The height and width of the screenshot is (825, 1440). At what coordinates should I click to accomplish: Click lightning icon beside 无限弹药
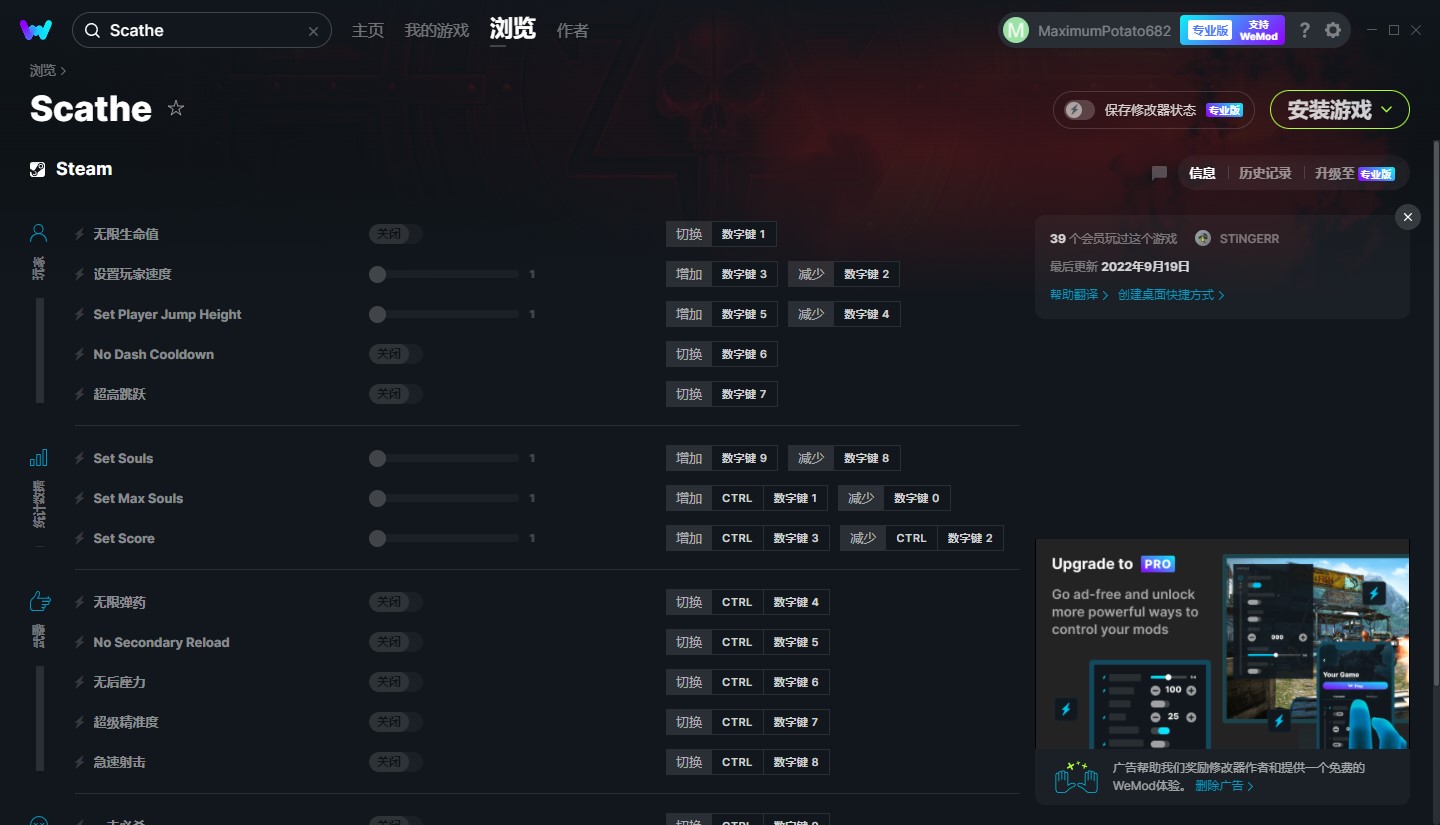80,602
